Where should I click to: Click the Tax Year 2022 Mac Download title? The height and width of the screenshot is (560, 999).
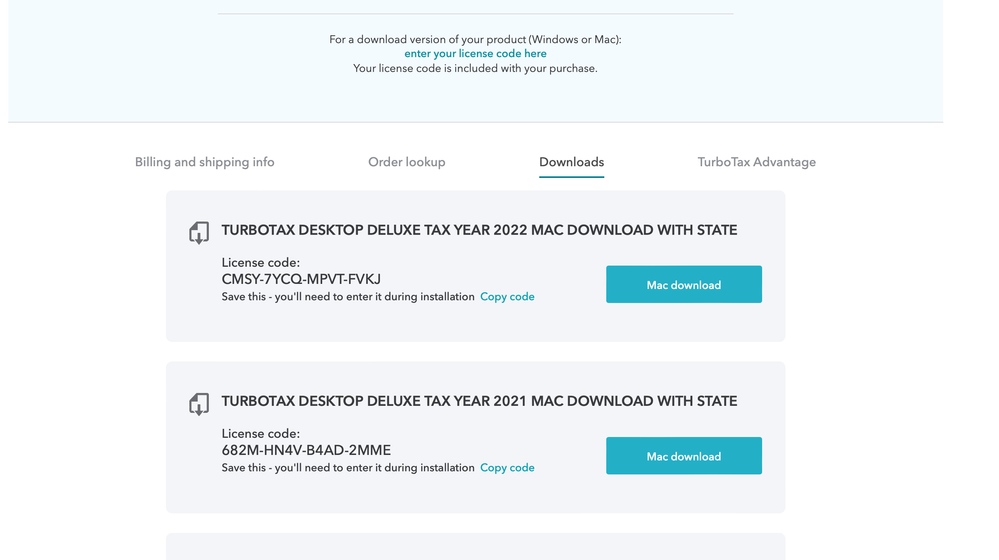coord(479,230)
